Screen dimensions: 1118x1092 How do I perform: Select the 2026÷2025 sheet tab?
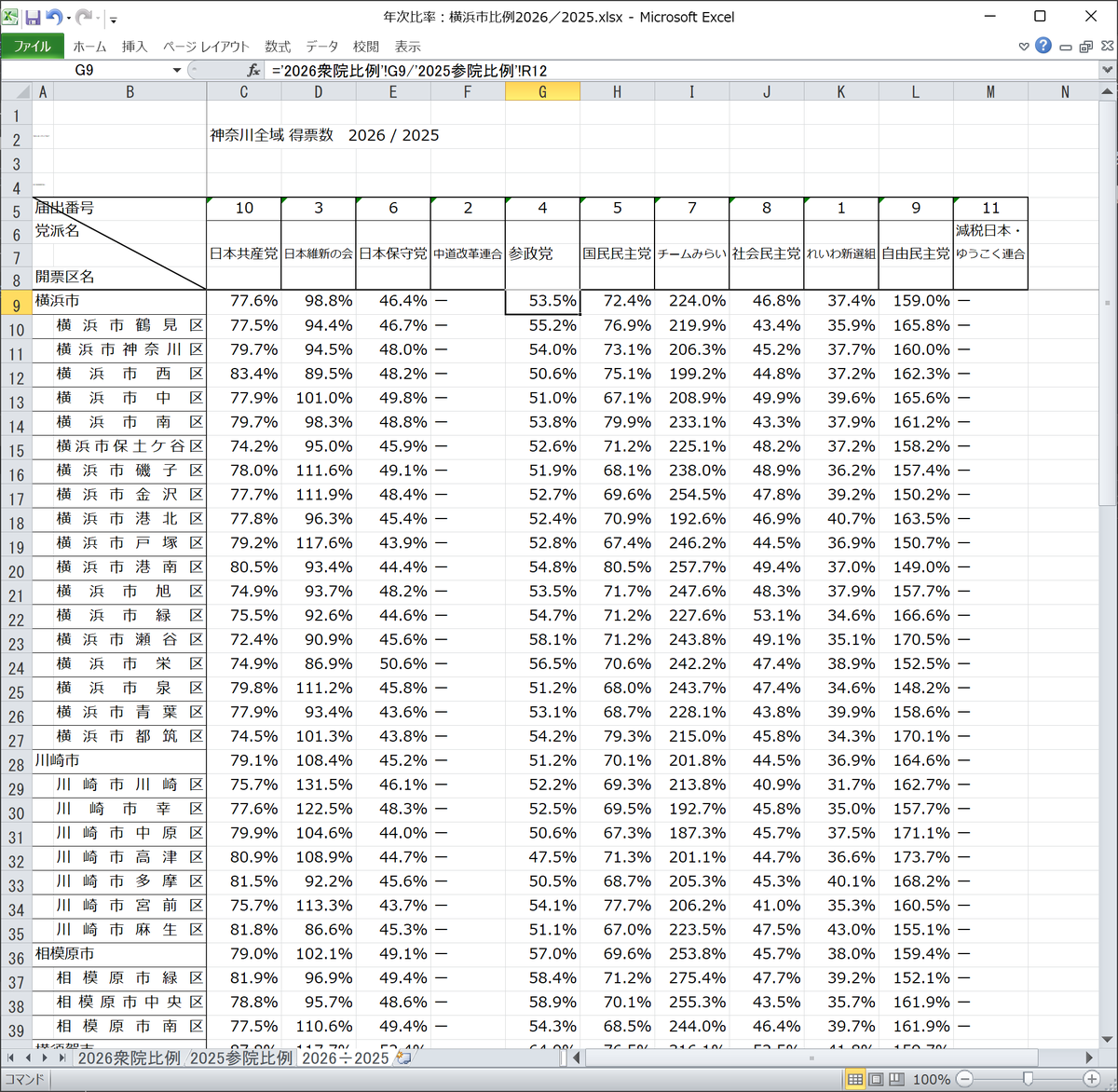(x=346, y=1058)
